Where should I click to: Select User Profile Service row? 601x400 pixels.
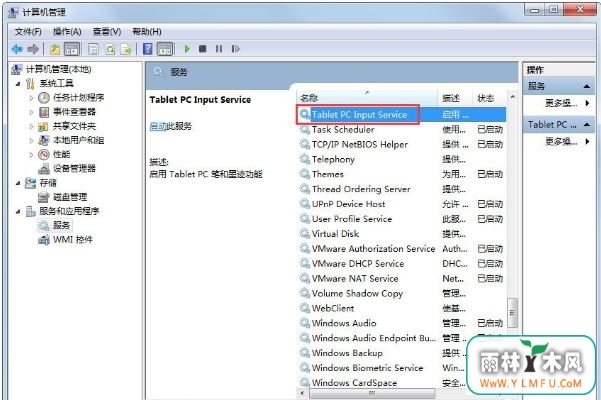coord(402,219)
